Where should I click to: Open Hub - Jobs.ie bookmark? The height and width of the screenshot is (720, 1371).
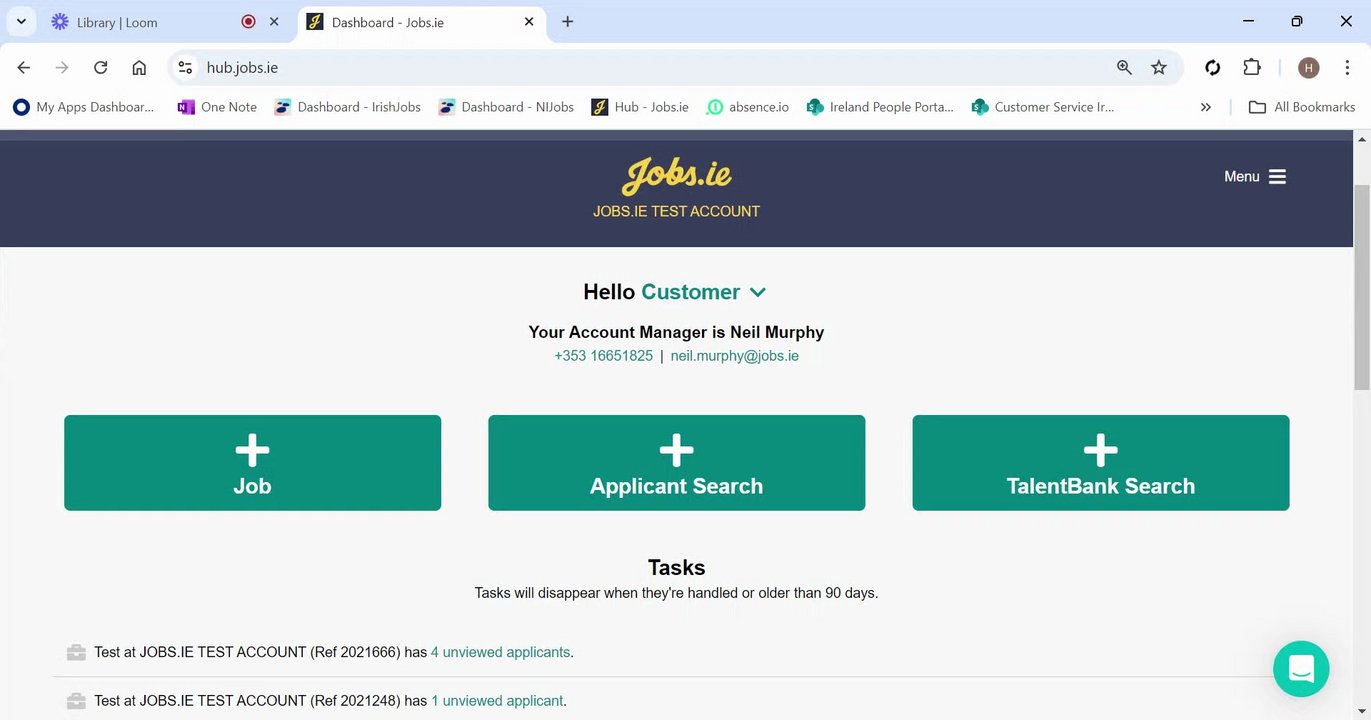pyautogui.click(x=640, y=107)
